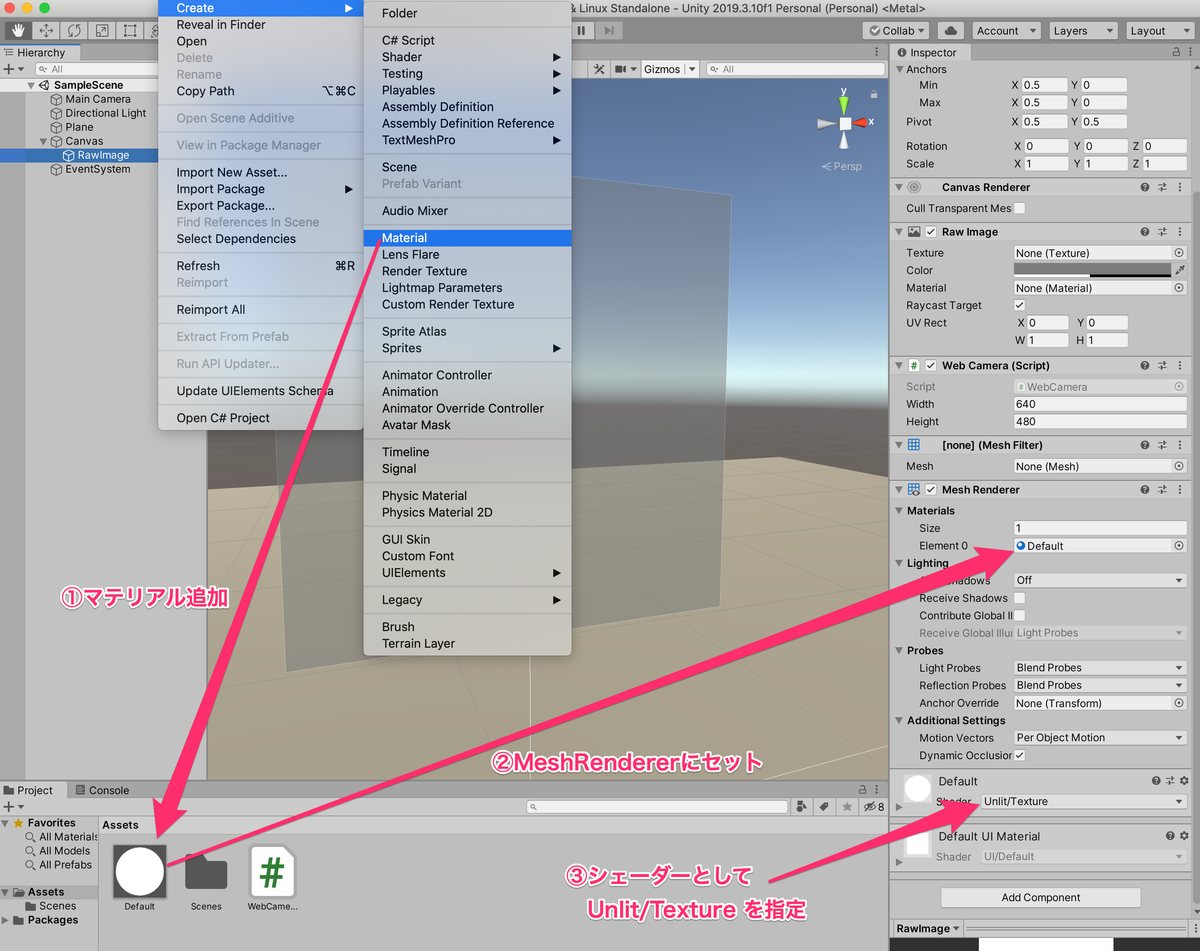Screen dimensions: 1200x951
Task: Collapse the Lighting section in Mesh Renderer
Action: [x=898, y=563]
